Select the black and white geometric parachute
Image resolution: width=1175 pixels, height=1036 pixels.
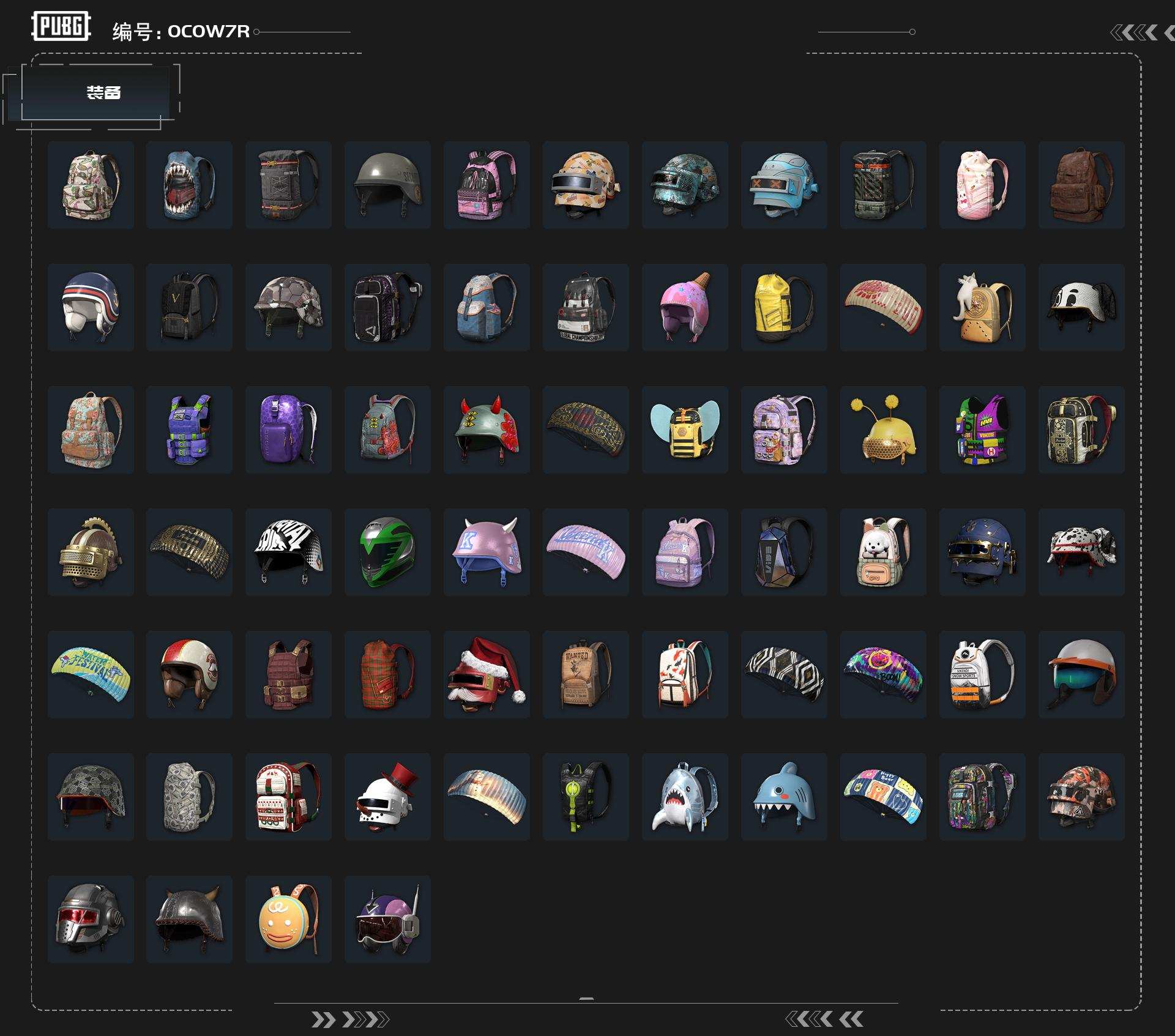[x=784, y=674]
